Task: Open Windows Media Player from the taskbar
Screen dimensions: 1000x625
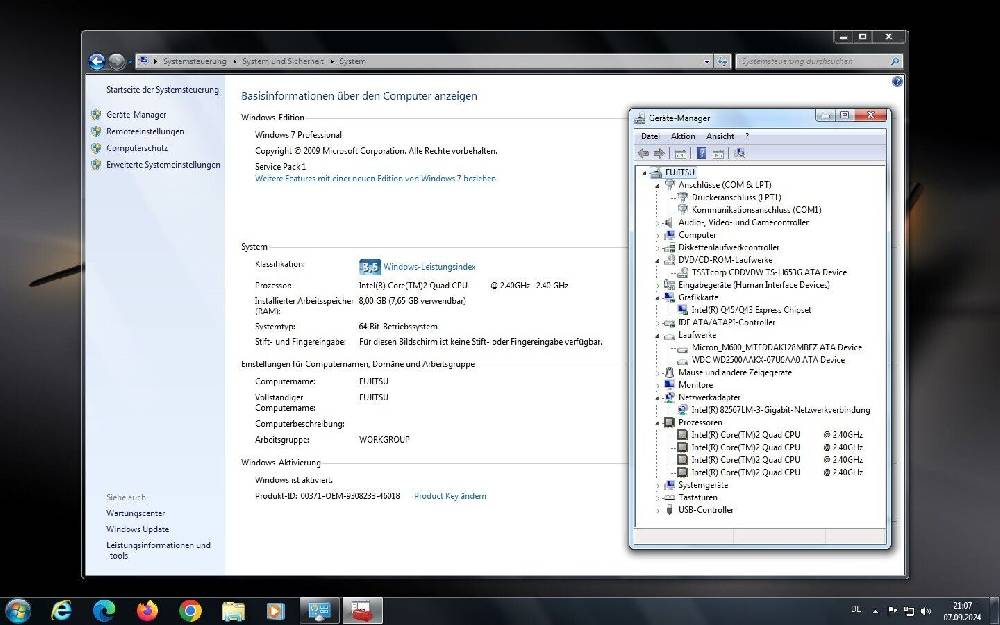Action: click(x=276, y=611)
